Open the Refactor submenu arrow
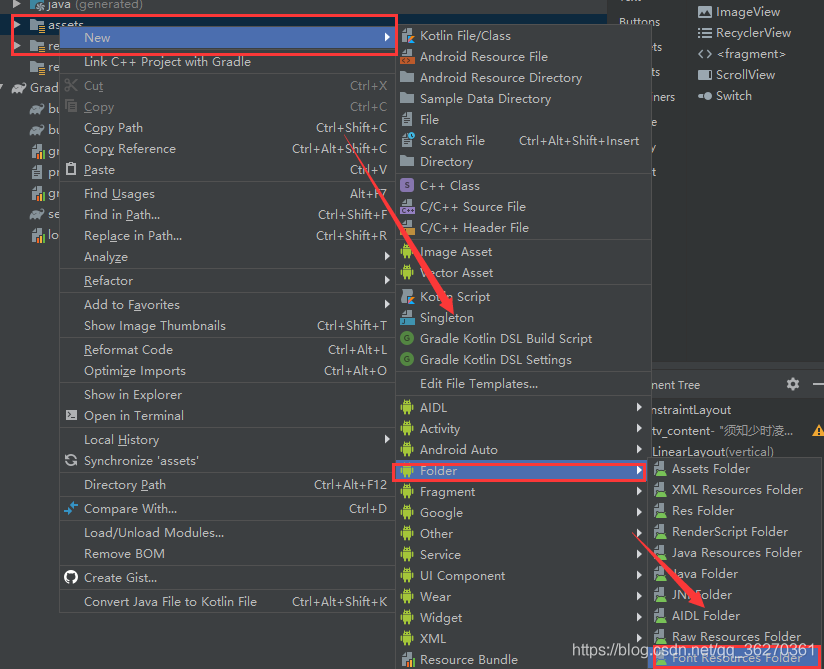824x669 pixels. coord(387,280)
